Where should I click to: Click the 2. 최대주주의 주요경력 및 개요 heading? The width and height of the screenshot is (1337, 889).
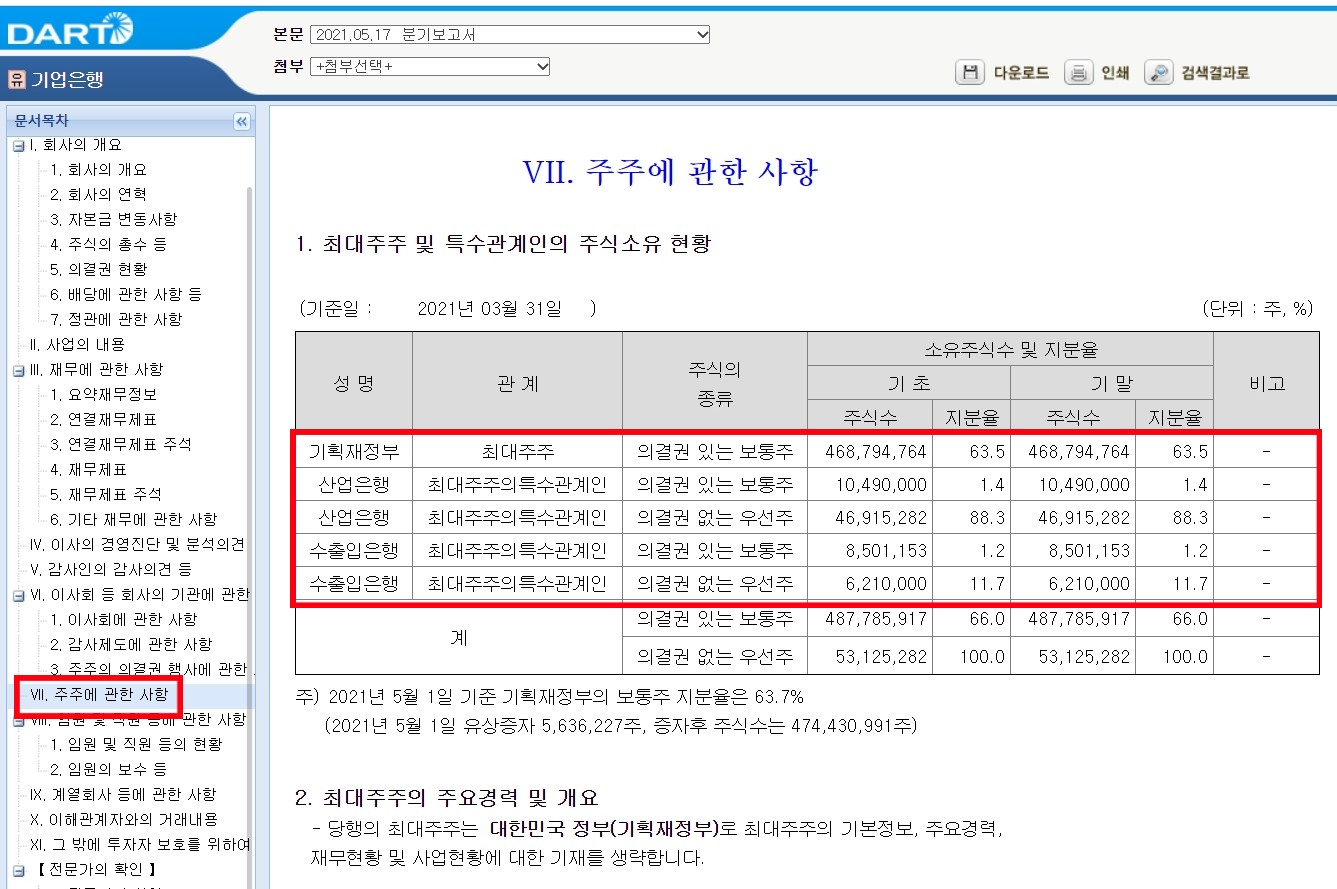coord(447,798)
